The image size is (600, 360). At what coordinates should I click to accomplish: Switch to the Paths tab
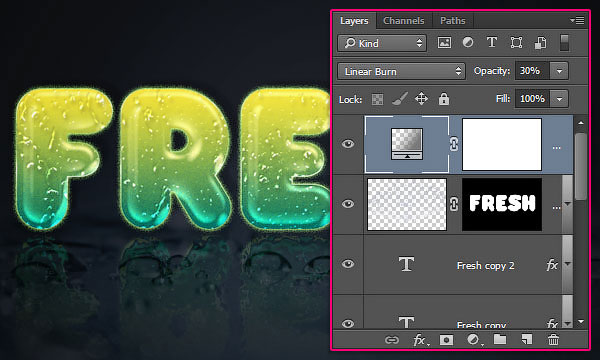click(453, 21)
